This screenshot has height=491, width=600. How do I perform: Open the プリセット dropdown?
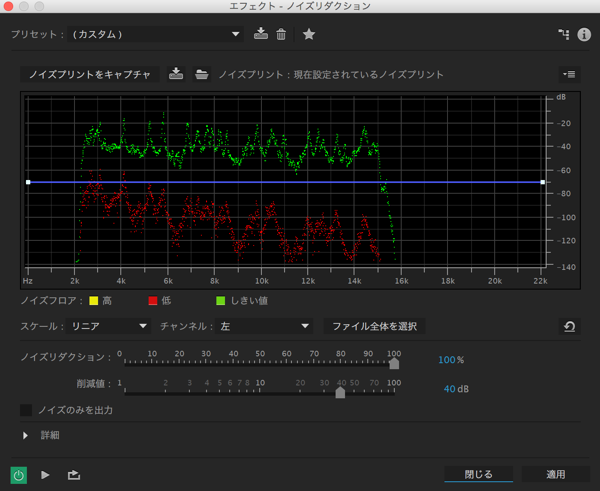[x=155, y=34]
